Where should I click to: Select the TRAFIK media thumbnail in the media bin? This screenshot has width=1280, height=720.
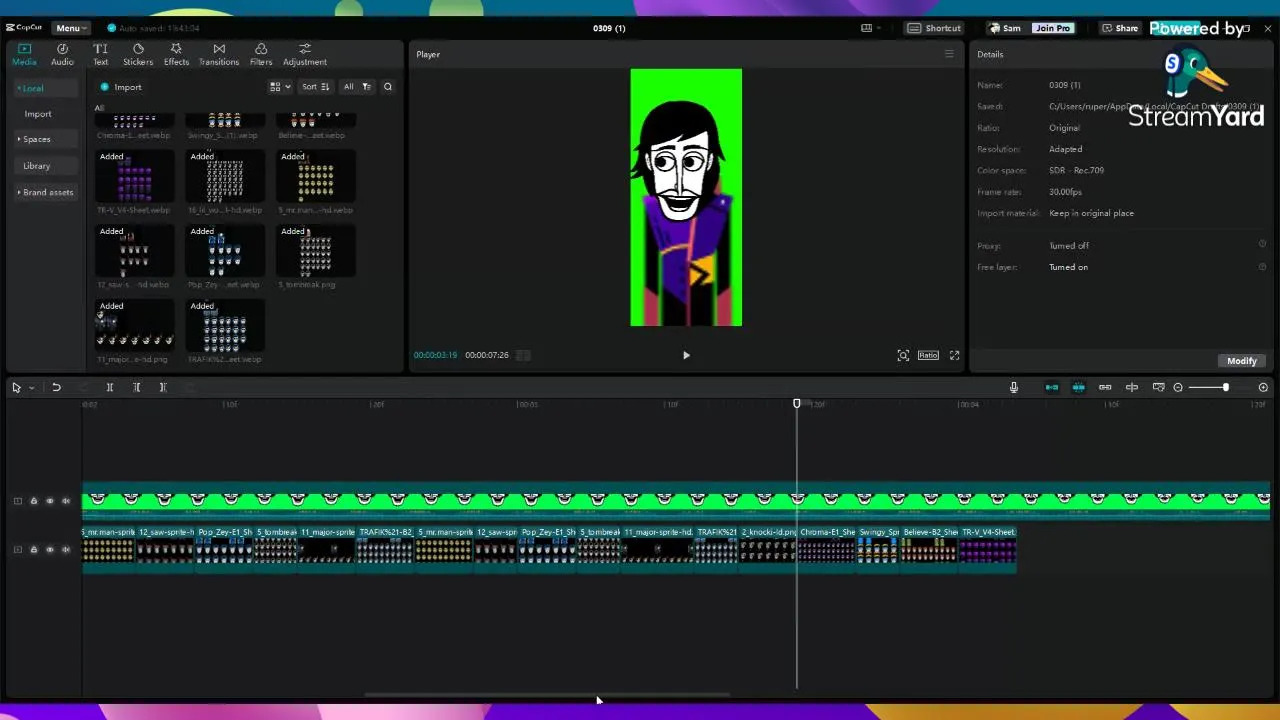[225, 326]
